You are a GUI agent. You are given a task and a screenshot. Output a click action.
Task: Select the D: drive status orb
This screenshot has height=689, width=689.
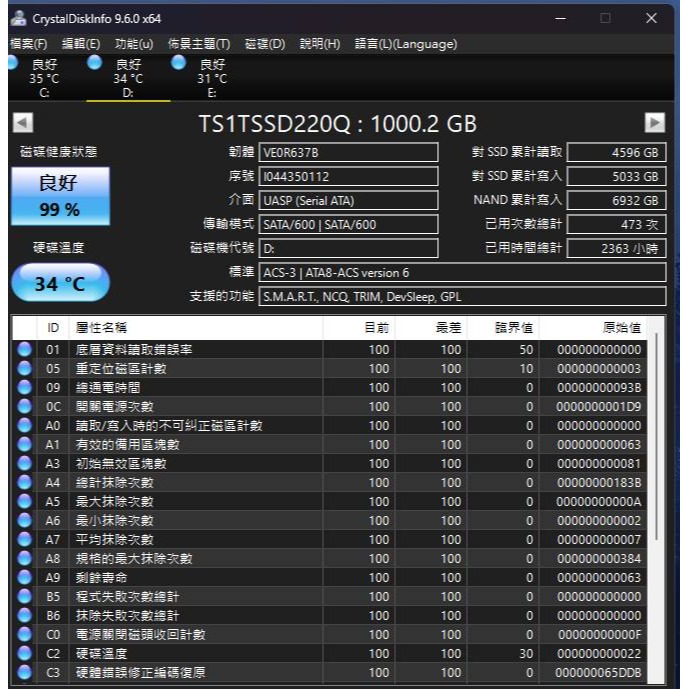click(x=94, y=63)
